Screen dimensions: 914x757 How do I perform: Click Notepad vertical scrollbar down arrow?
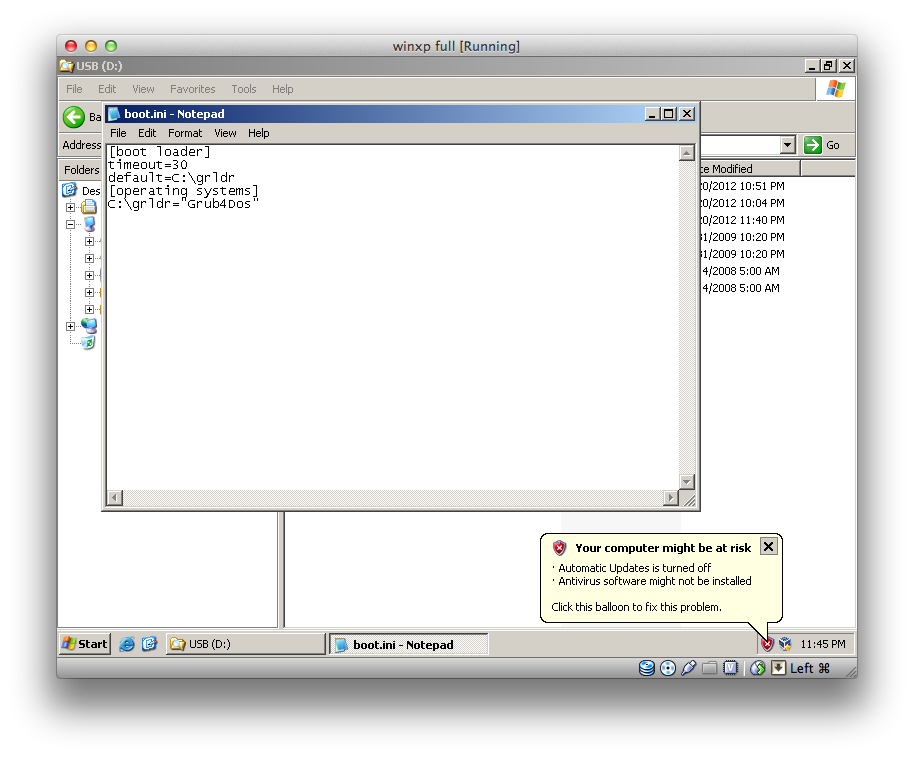687,482
